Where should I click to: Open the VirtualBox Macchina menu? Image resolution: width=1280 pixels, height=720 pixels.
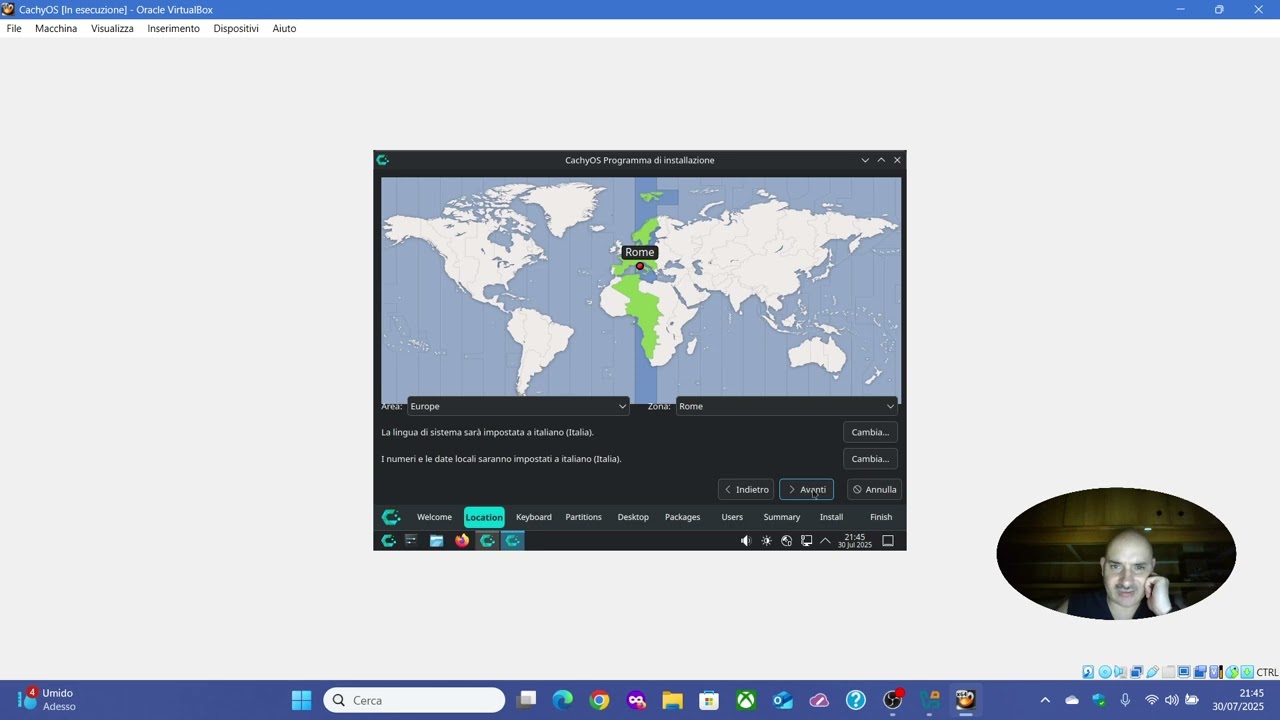point(56,28)
